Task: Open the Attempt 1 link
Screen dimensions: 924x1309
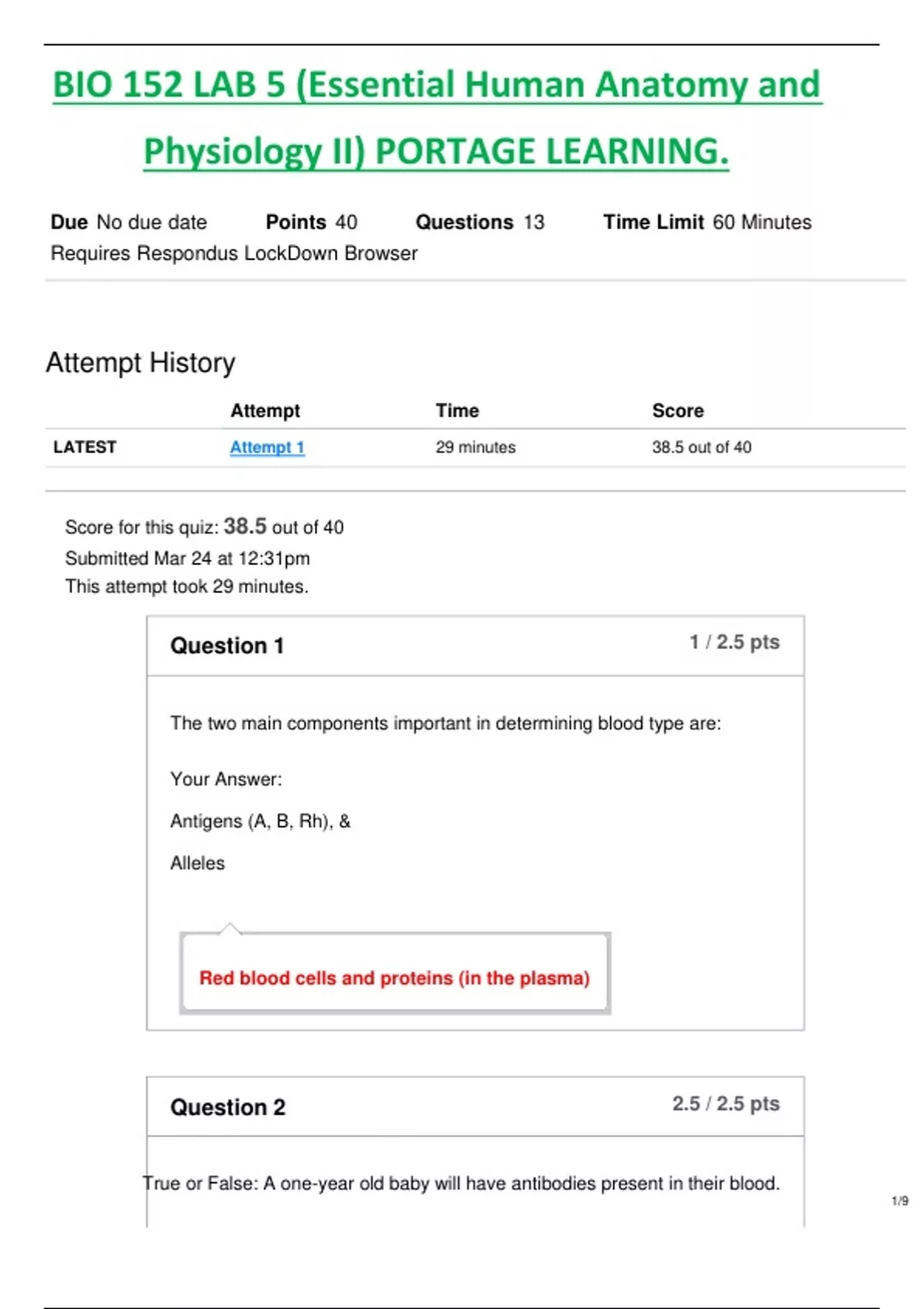Action: click(267, 447)
